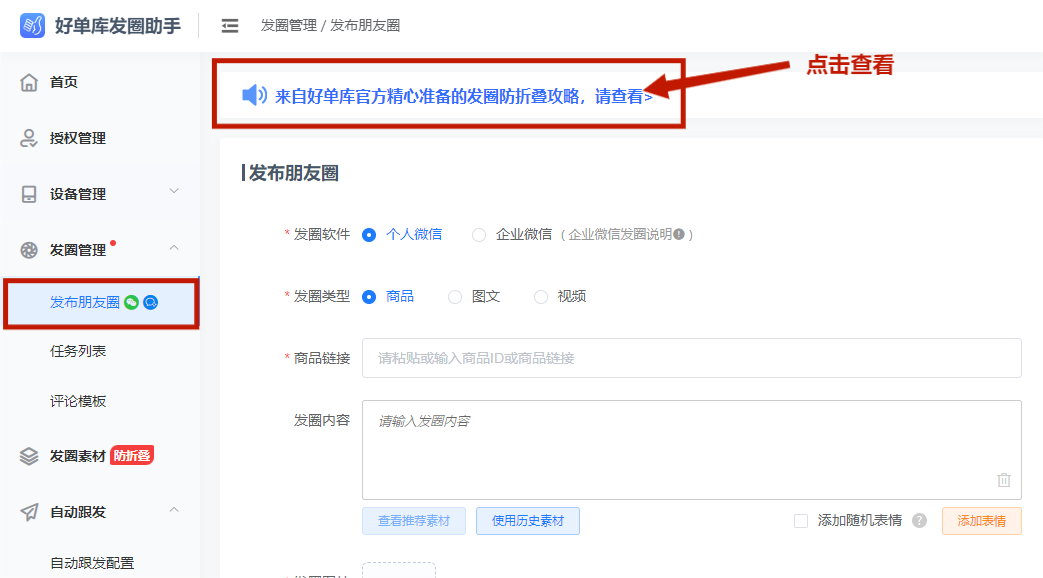The image size is (1043, 578).
Task: Click the 好单库发圈助手 logo icon
Action: point(32,25)
